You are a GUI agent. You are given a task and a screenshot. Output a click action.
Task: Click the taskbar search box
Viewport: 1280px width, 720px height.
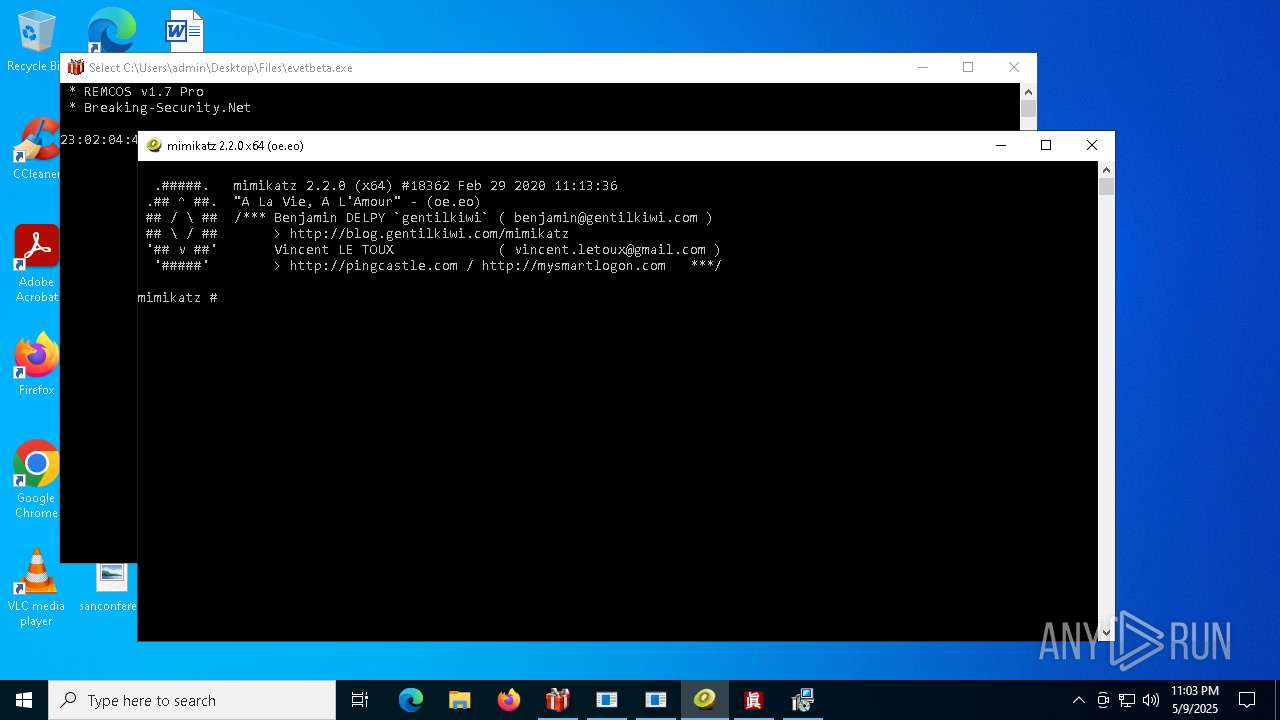tap(192, 700)
